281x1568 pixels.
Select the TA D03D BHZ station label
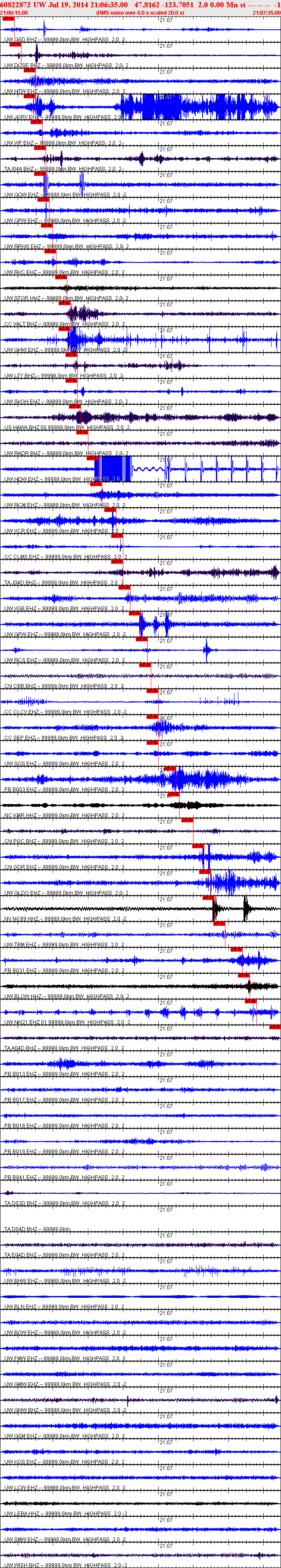[64, 1203]
